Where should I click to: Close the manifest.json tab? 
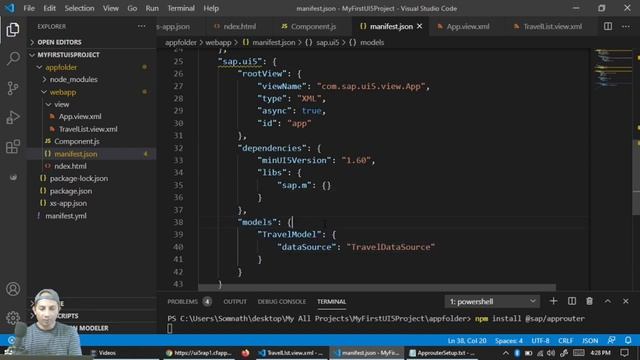pos(420,26)
